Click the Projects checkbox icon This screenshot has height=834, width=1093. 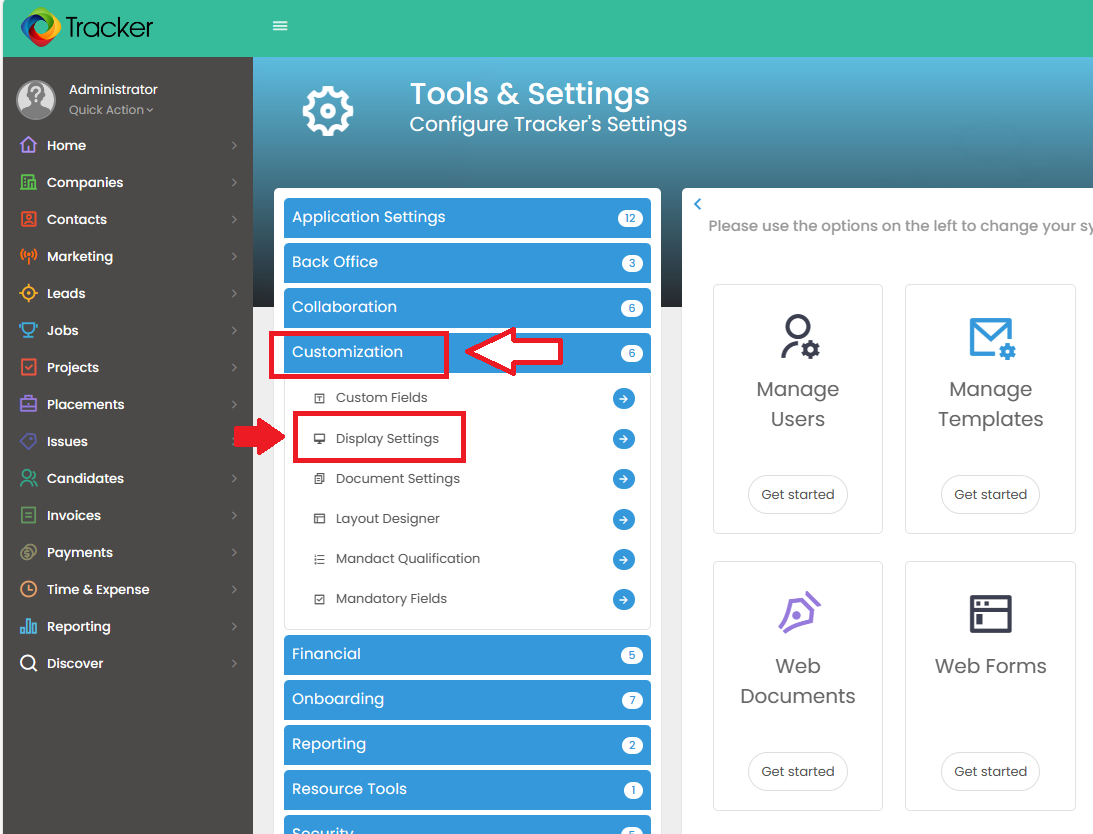pos(29,367)
